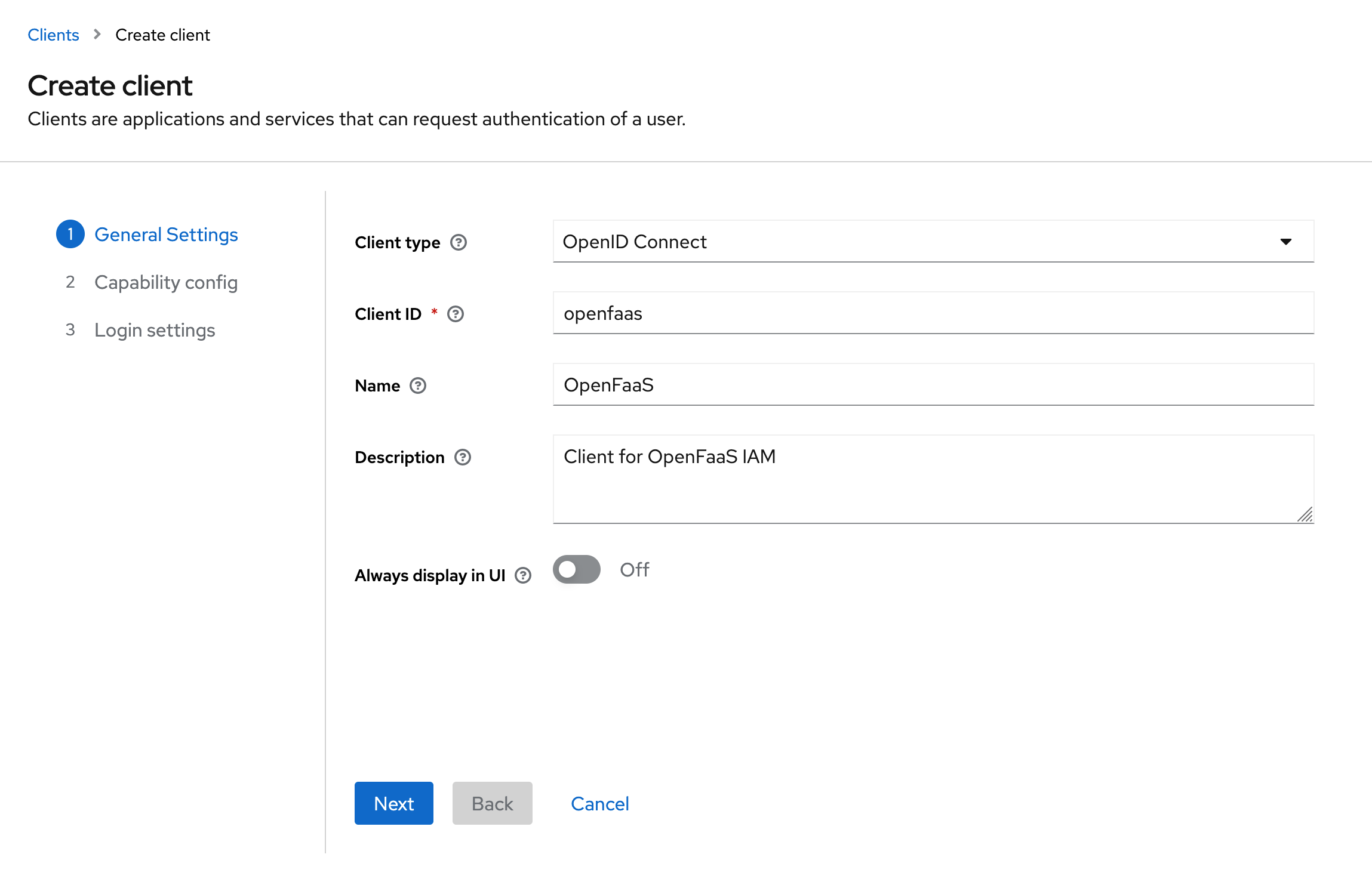Click the Cancel link
This screenshot has height=882, width=1372.
click(x=600, y=803)
